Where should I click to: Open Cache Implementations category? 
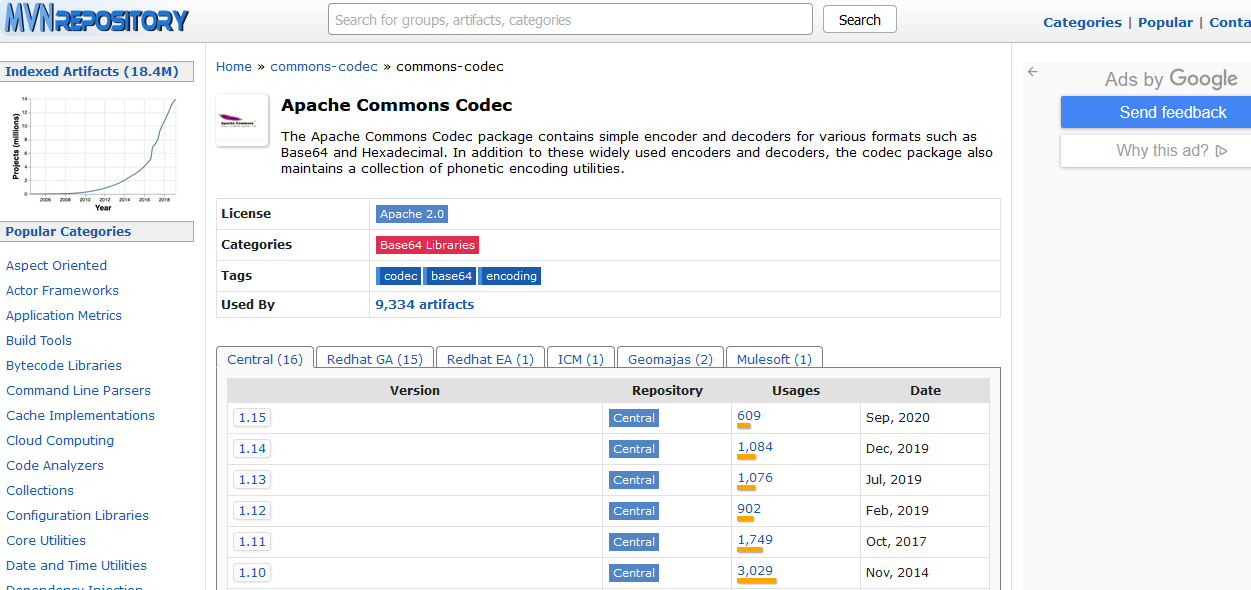(80, 416)
